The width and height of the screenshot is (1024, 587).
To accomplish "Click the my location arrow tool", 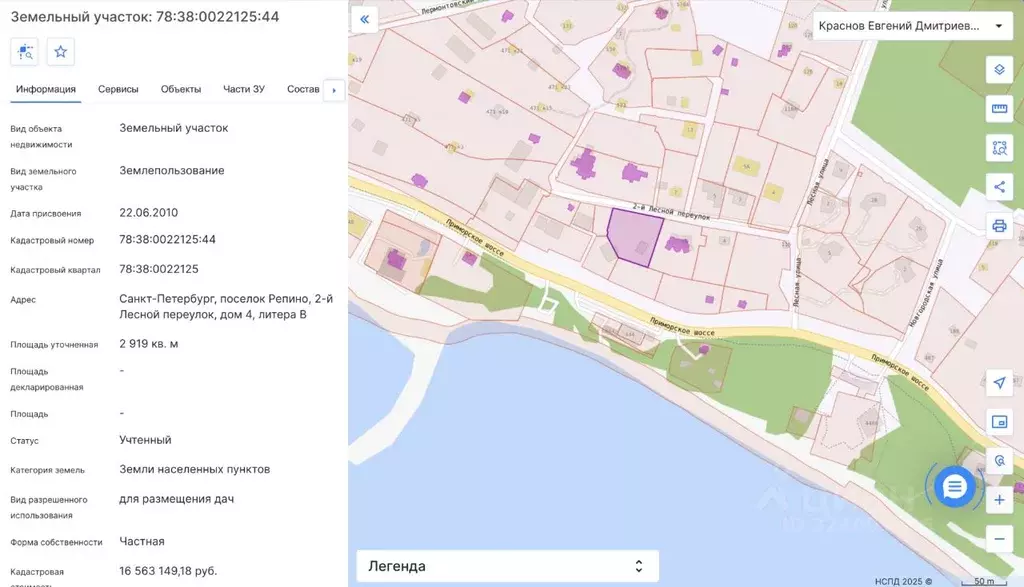I will click(999, 382).
